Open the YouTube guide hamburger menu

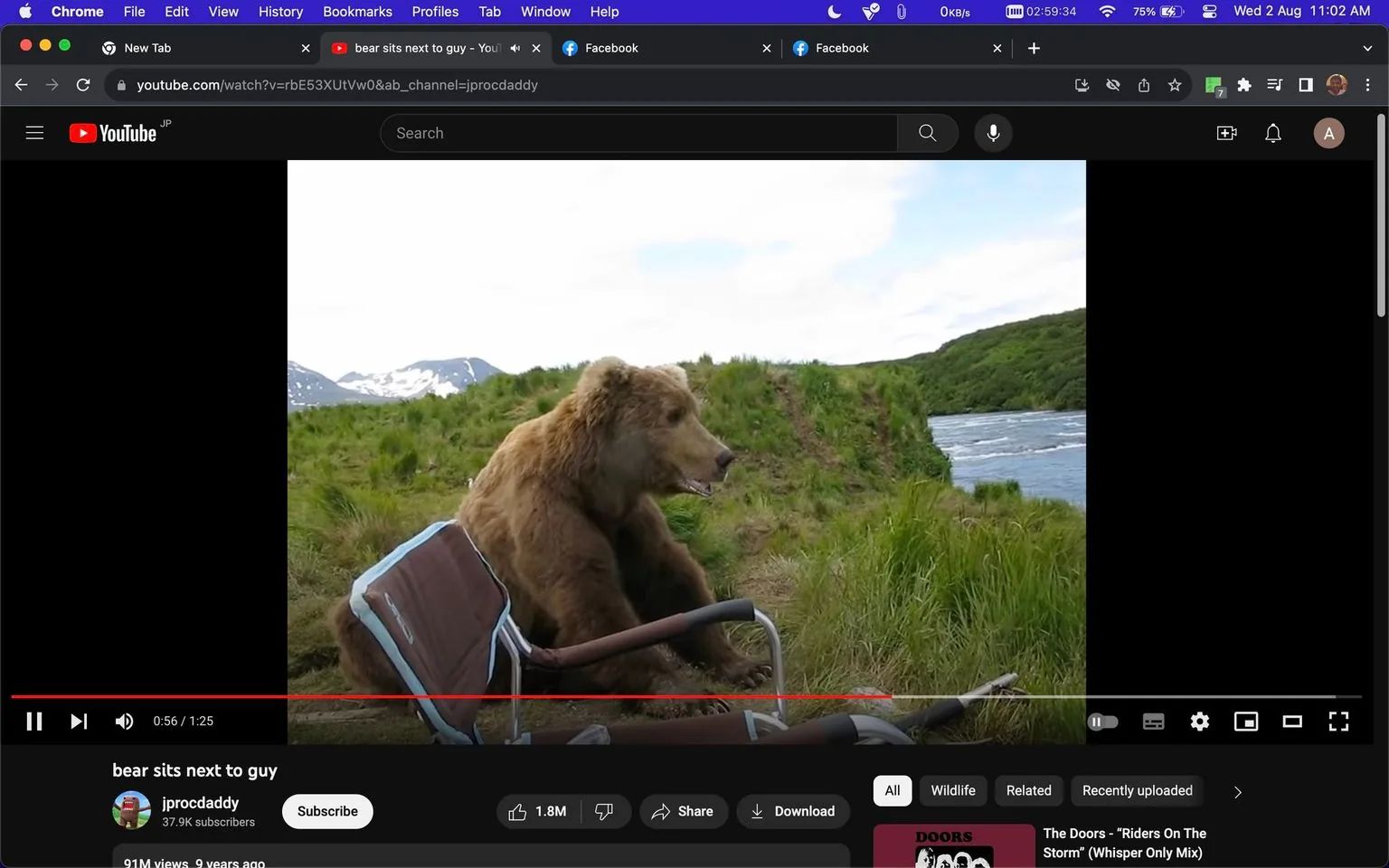coord(34,132)
